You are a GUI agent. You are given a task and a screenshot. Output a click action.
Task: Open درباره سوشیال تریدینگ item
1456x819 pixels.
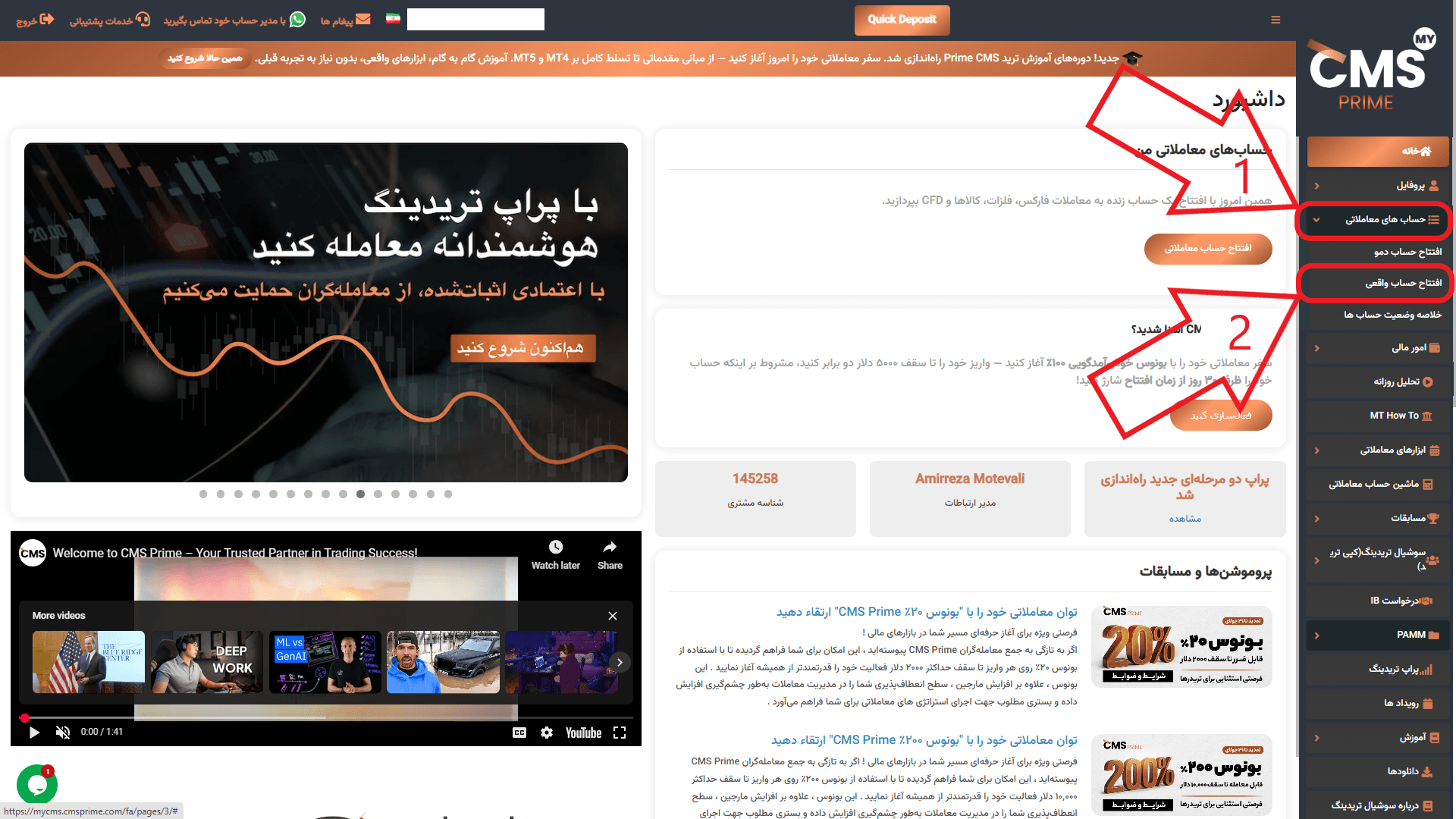pyautogui.click(x=1378, y=806)
